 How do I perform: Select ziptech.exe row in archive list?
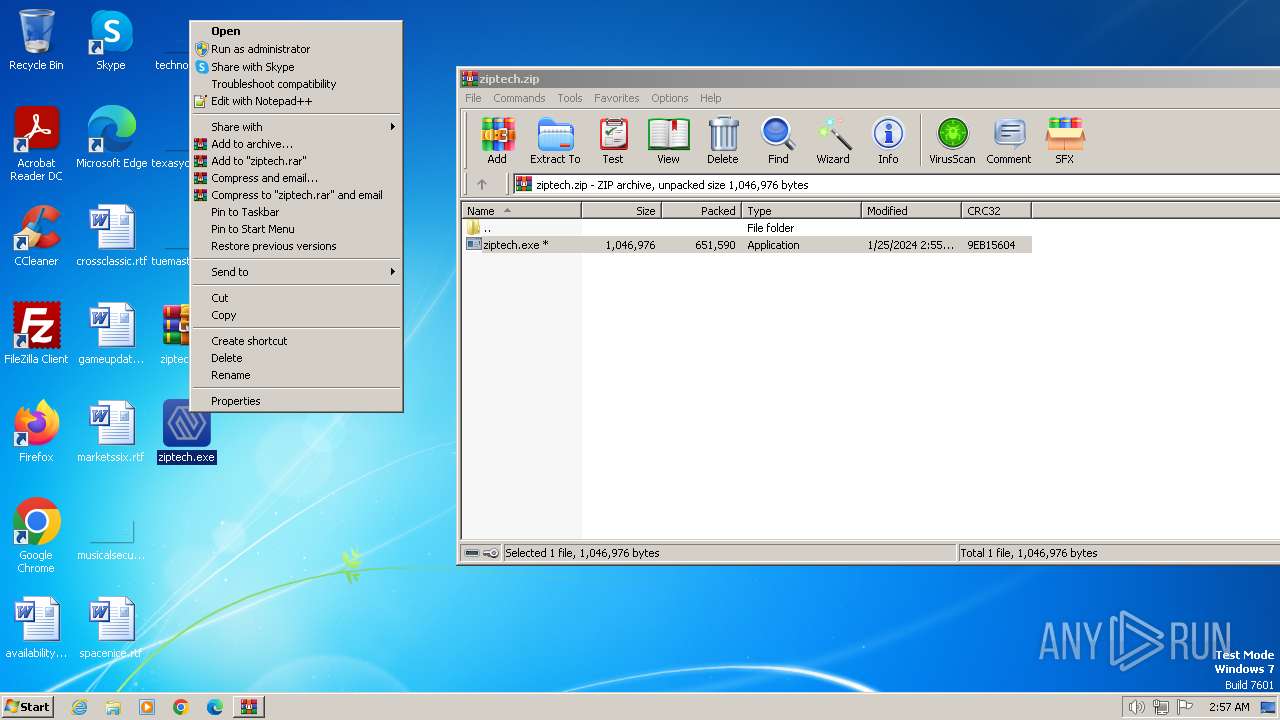(x=748, y=245)
